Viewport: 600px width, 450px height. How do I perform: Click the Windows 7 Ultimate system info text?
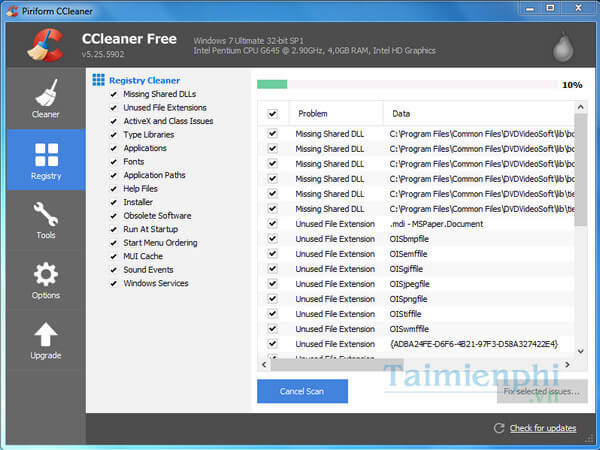tap(249, 41)
